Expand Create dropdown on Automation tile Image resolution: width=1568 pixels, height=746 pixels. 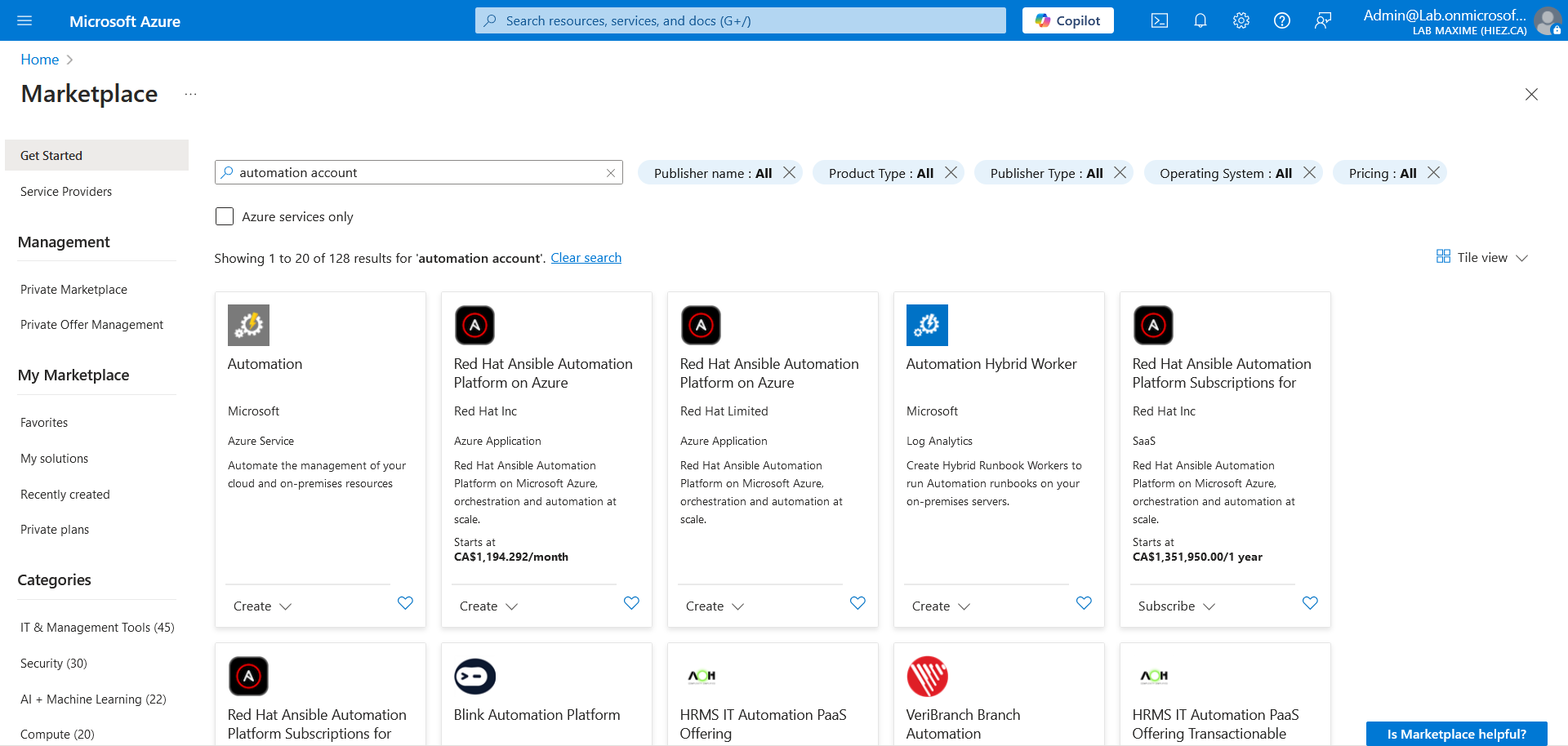(262, 606)
